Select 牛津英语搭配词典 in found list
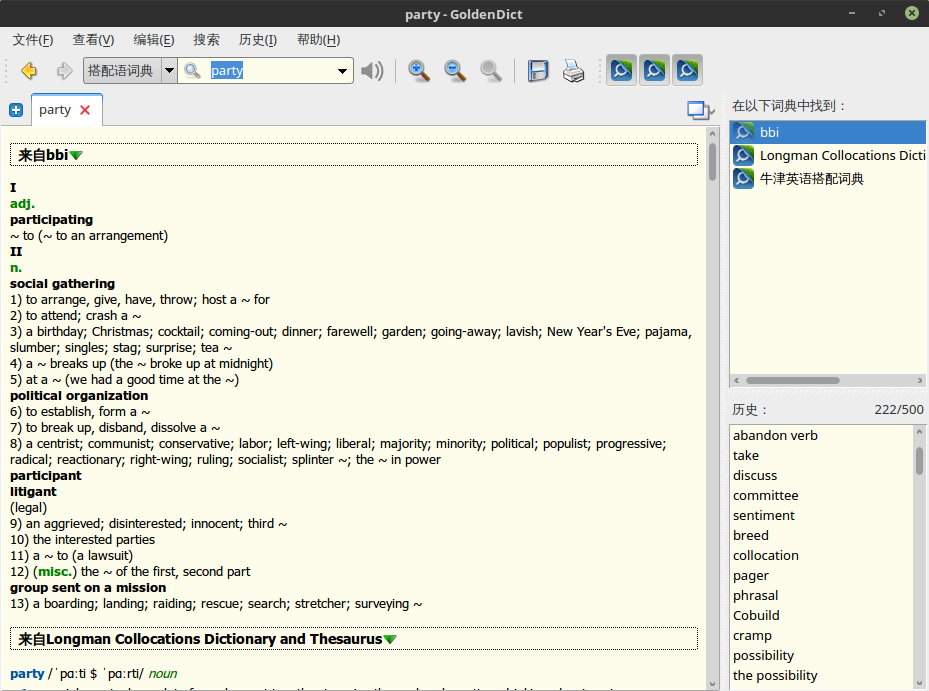 [811, 179]
